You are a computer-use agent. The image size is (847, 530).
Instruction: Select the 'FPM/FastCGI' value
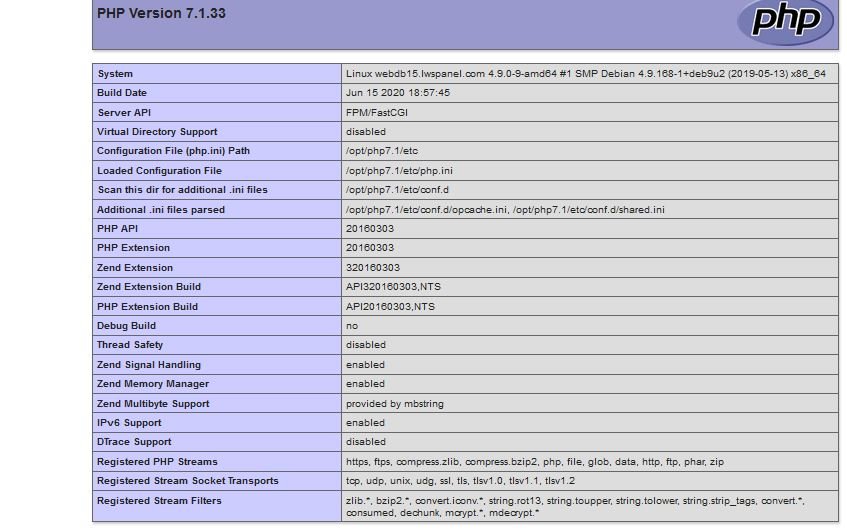coord(377,112)
